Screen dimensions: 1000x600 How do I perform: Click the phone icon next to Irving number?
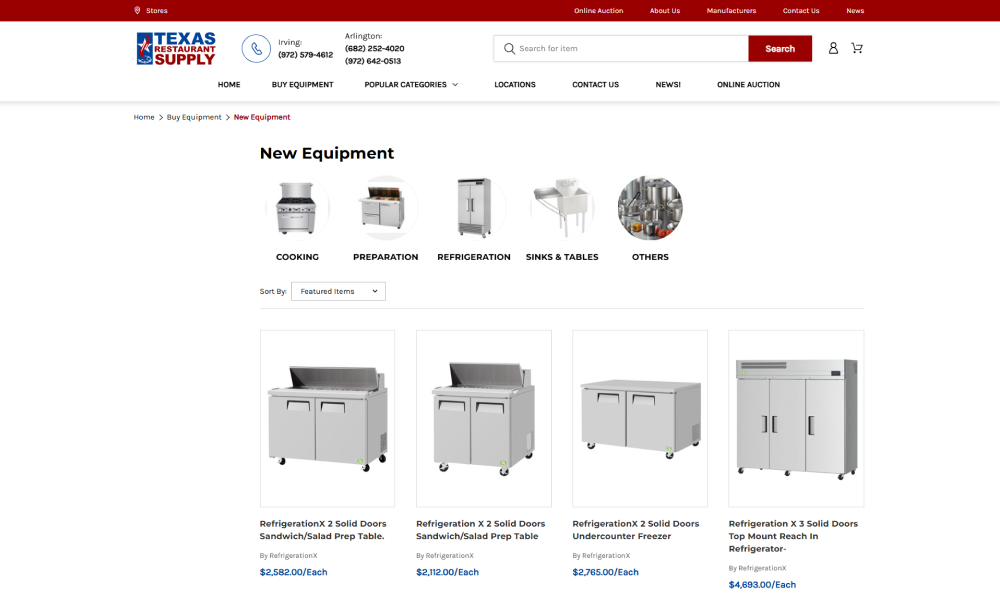coord(256,48)
